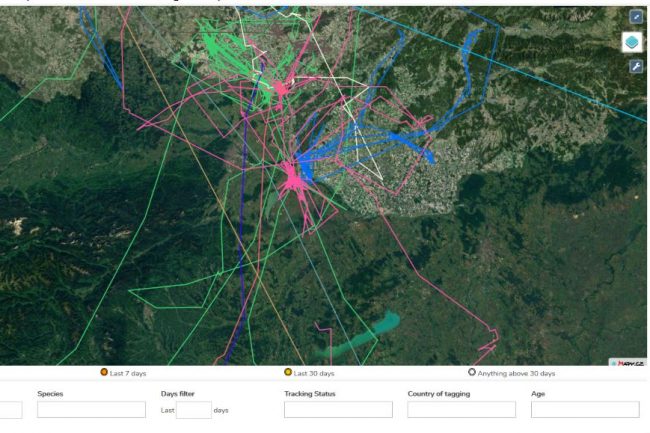Image resolution: width=650 pixels, height=433 pixels.
Task: Open the wrench map tools icon
Action: (636, 66)
